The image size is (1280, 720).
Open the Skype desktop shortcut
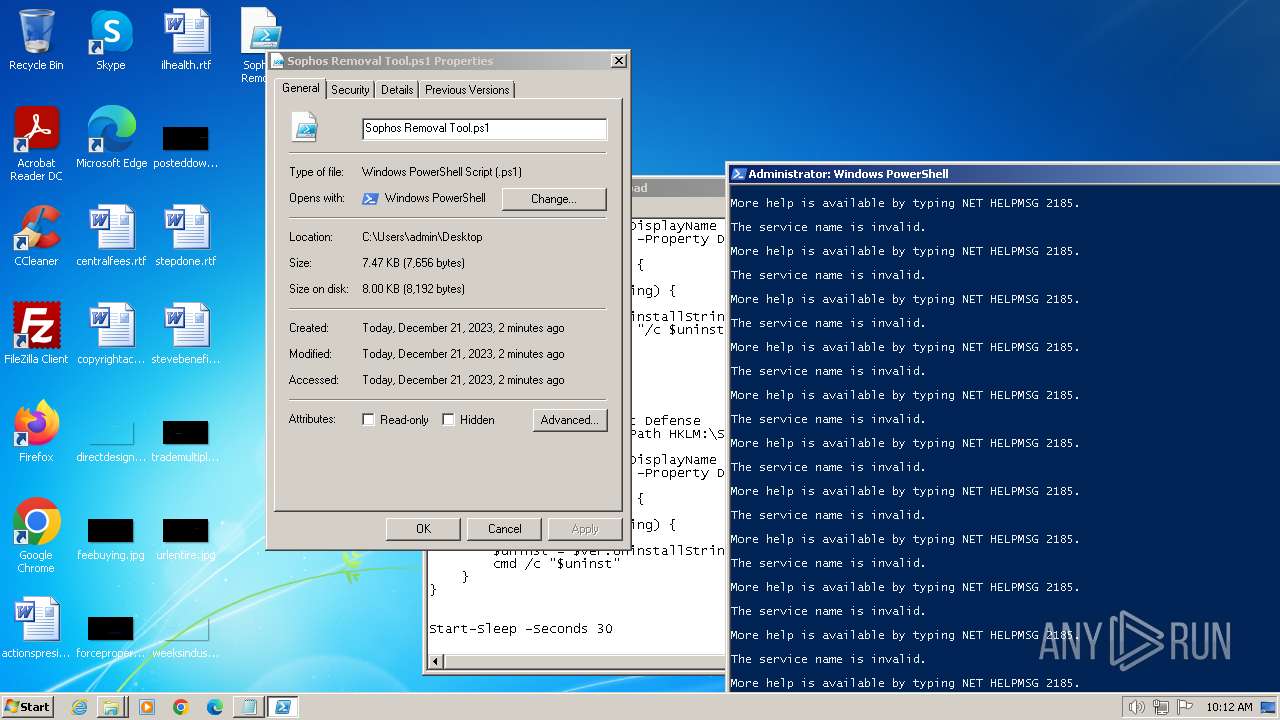point(110,40)
